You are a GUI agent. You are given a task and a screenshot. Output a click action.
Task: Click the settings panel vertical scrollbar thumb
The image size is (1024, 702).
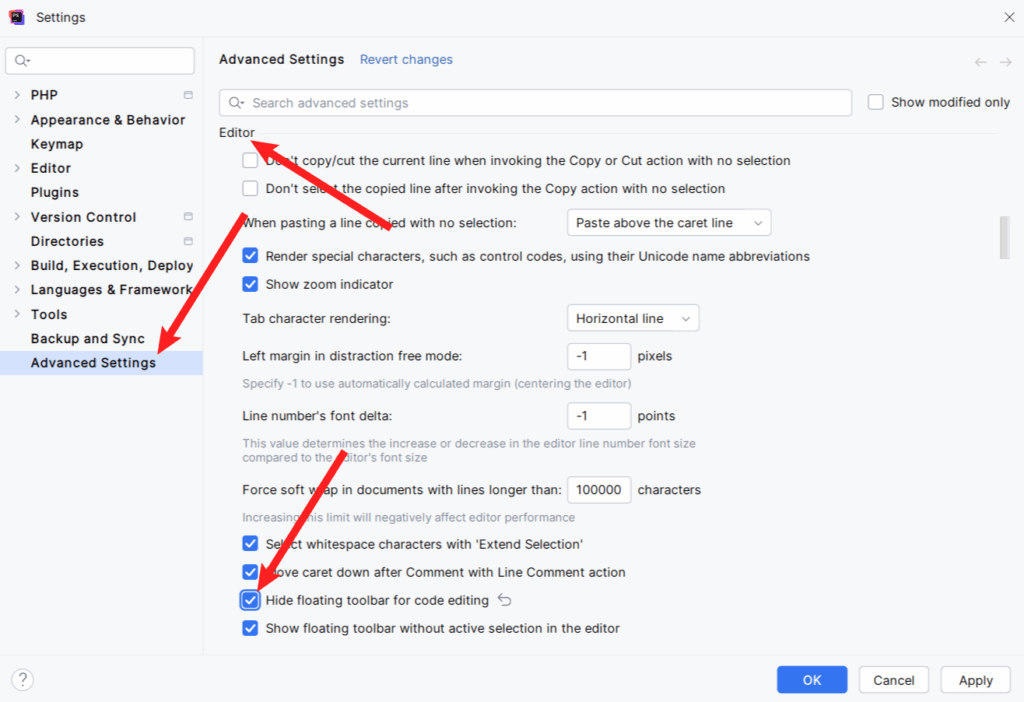(1004, 238)
